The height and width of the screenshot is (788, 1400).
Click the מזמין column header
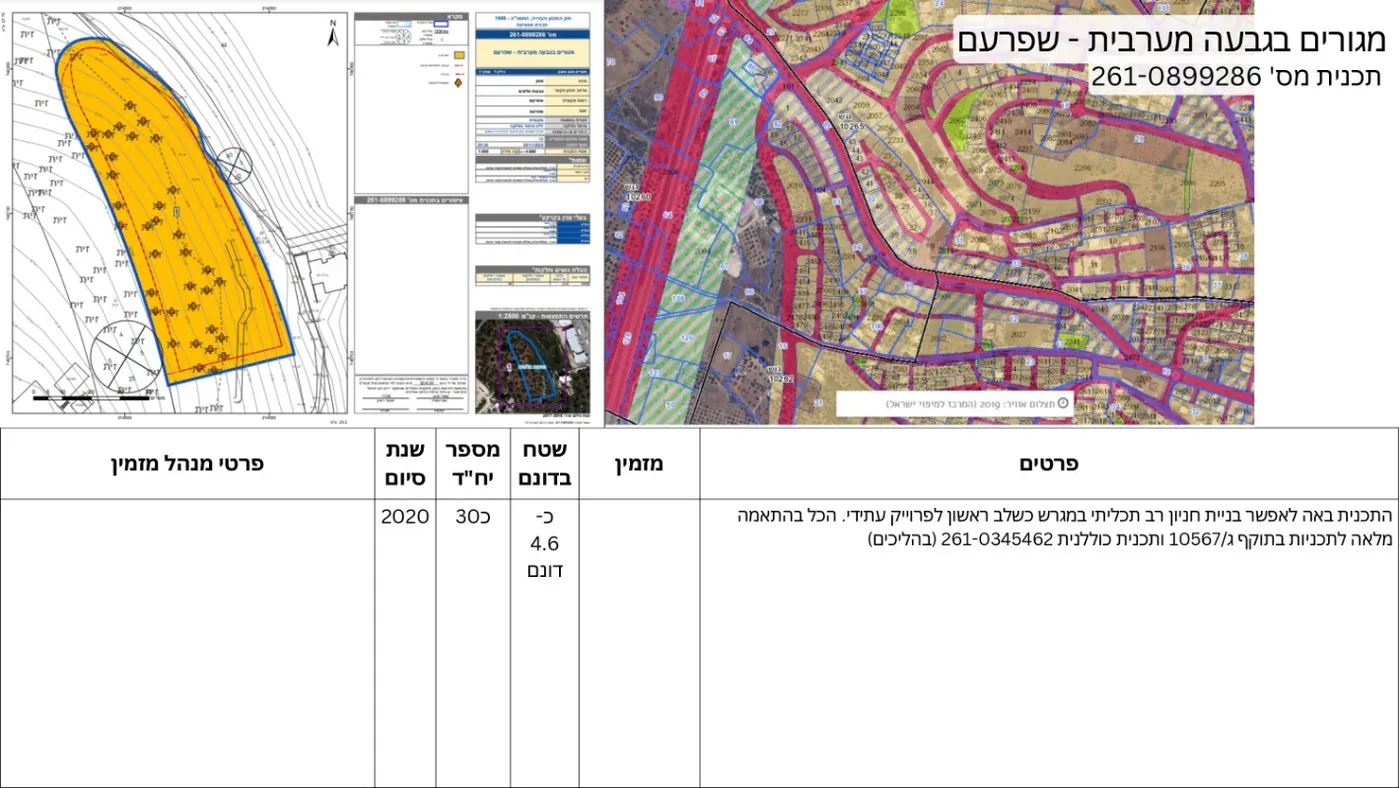(639, 464)
